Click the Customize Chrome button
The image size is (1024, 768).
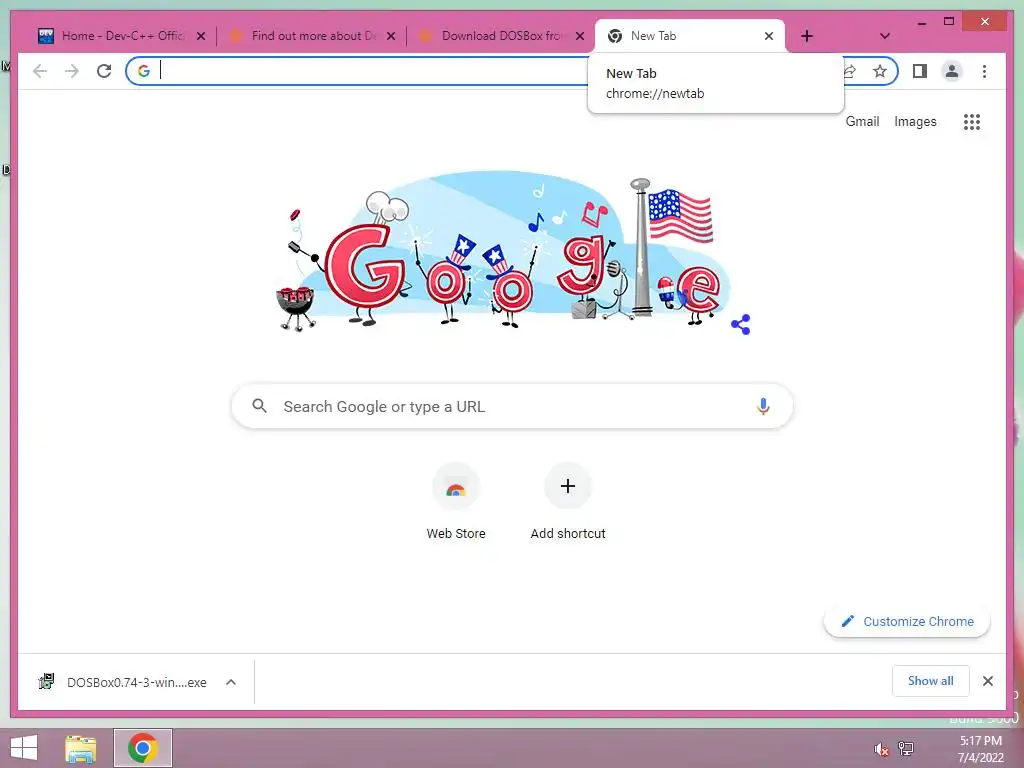point(907,622)
